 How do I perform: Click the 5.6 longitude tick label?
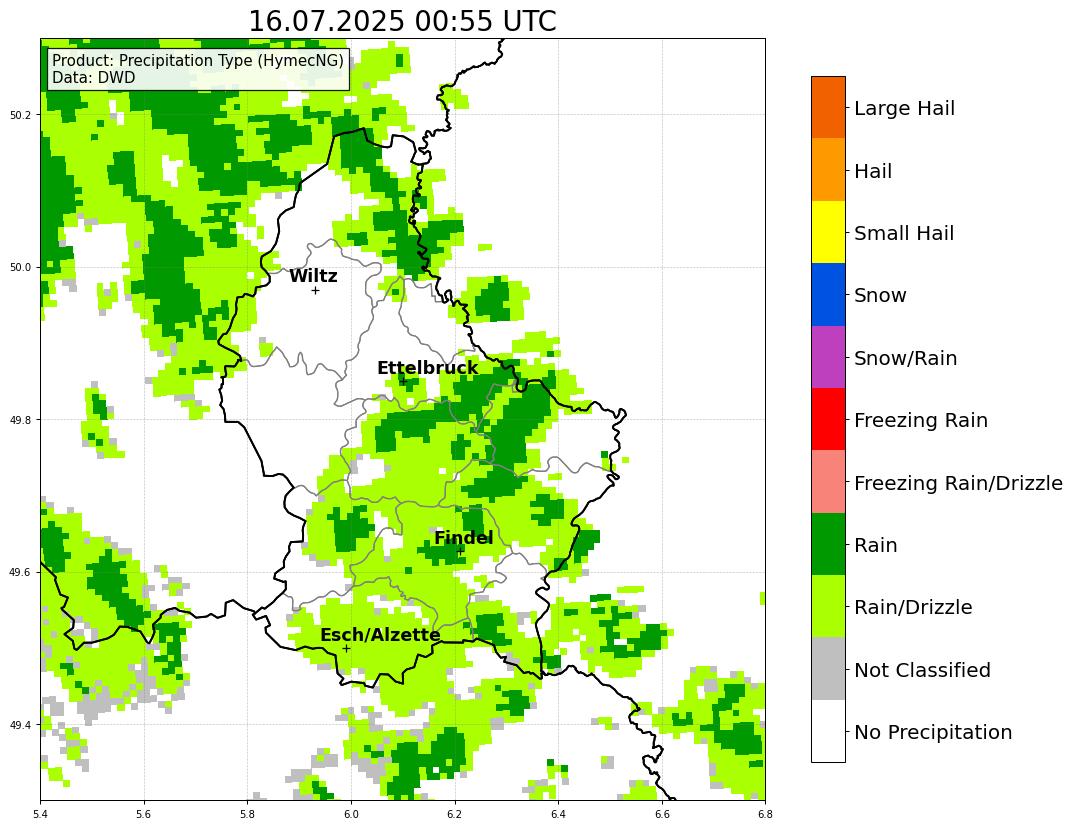144,814
